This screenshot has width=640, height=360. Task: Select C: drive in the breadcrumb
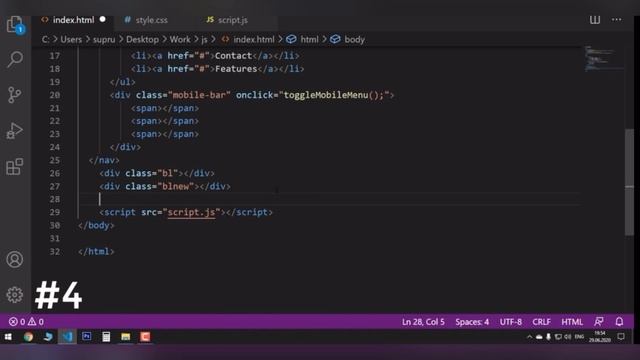pos(46,40)
